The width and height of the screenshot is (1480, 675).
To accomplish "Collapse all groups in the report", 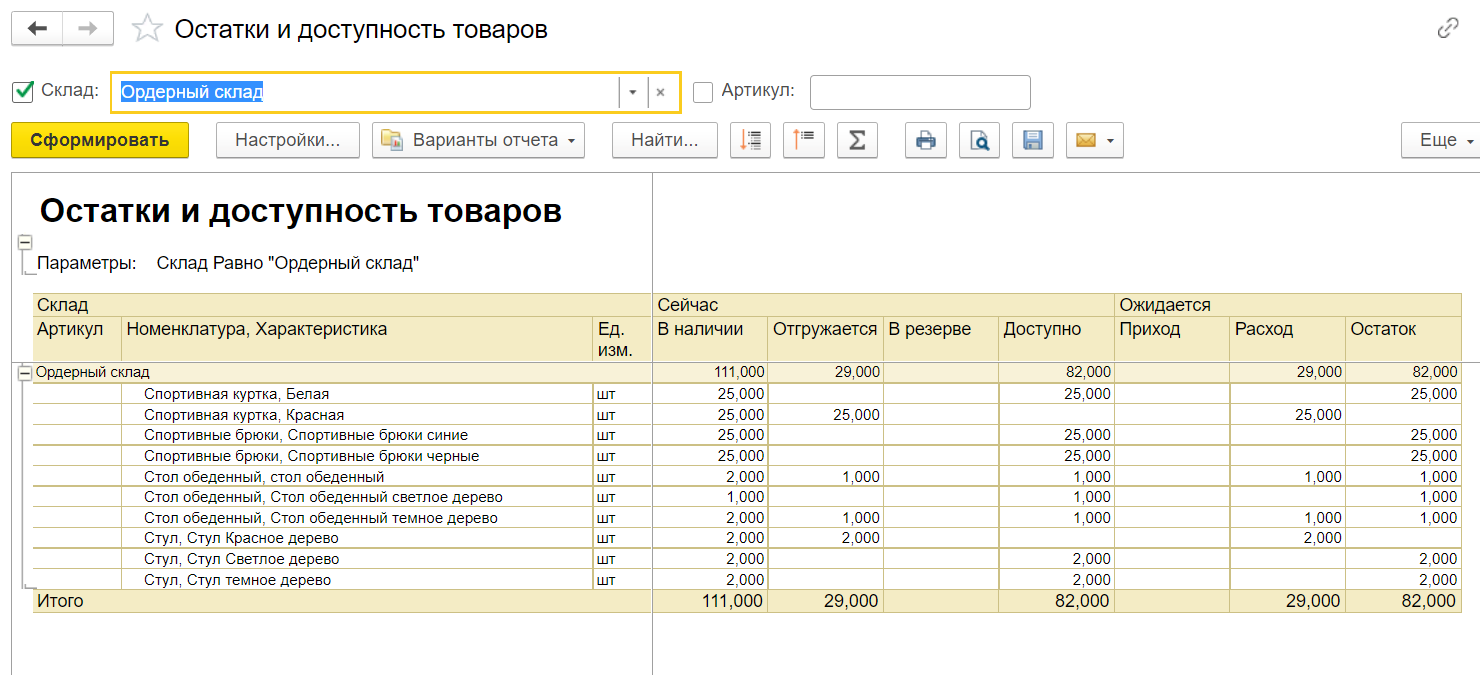I will click(x=803, y=140).
